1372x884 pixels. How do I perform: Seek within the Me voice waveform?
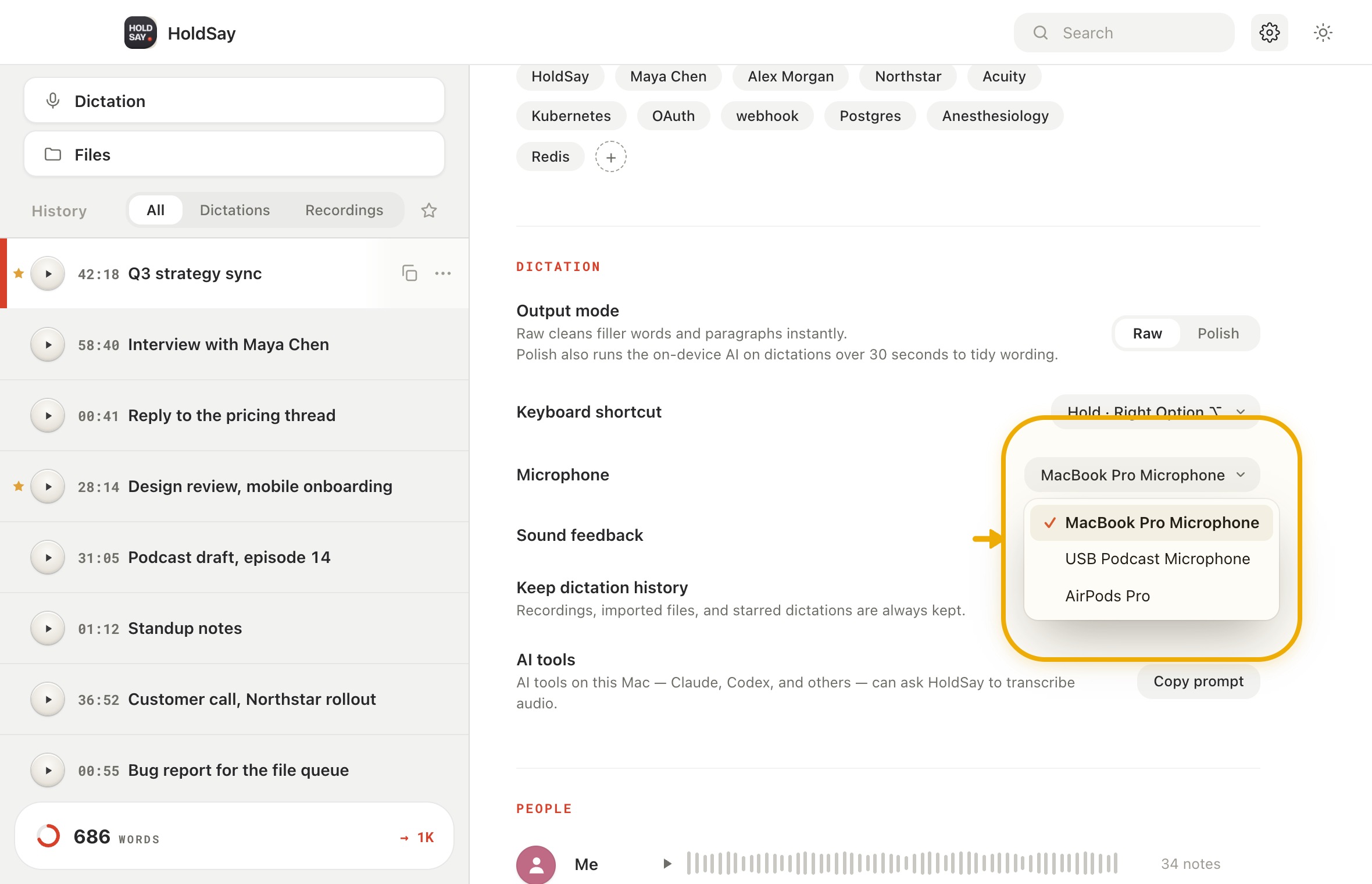pos(902,863)
